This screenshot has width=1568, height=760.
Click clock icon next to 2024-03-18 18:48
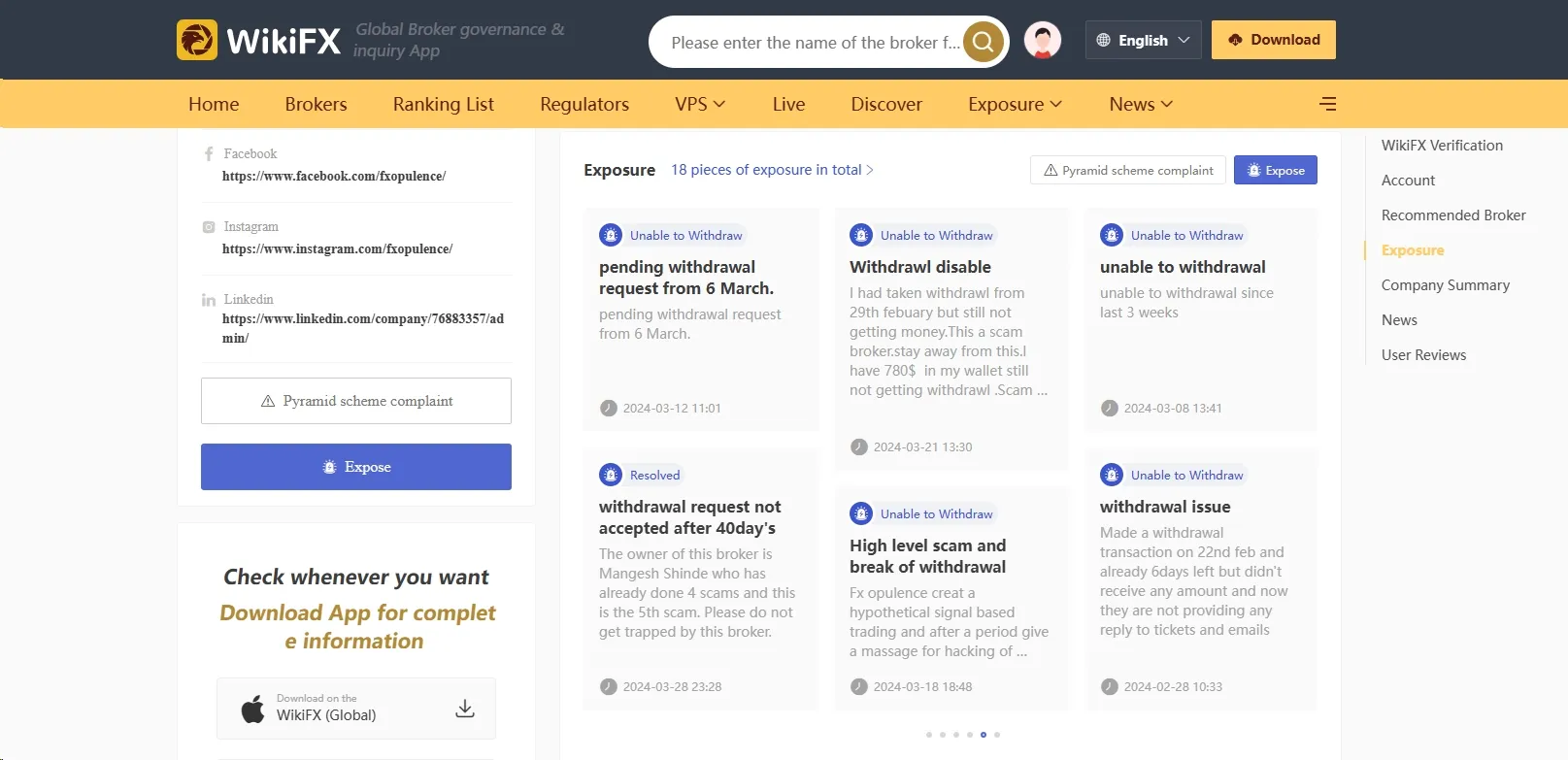coord(859,687)
